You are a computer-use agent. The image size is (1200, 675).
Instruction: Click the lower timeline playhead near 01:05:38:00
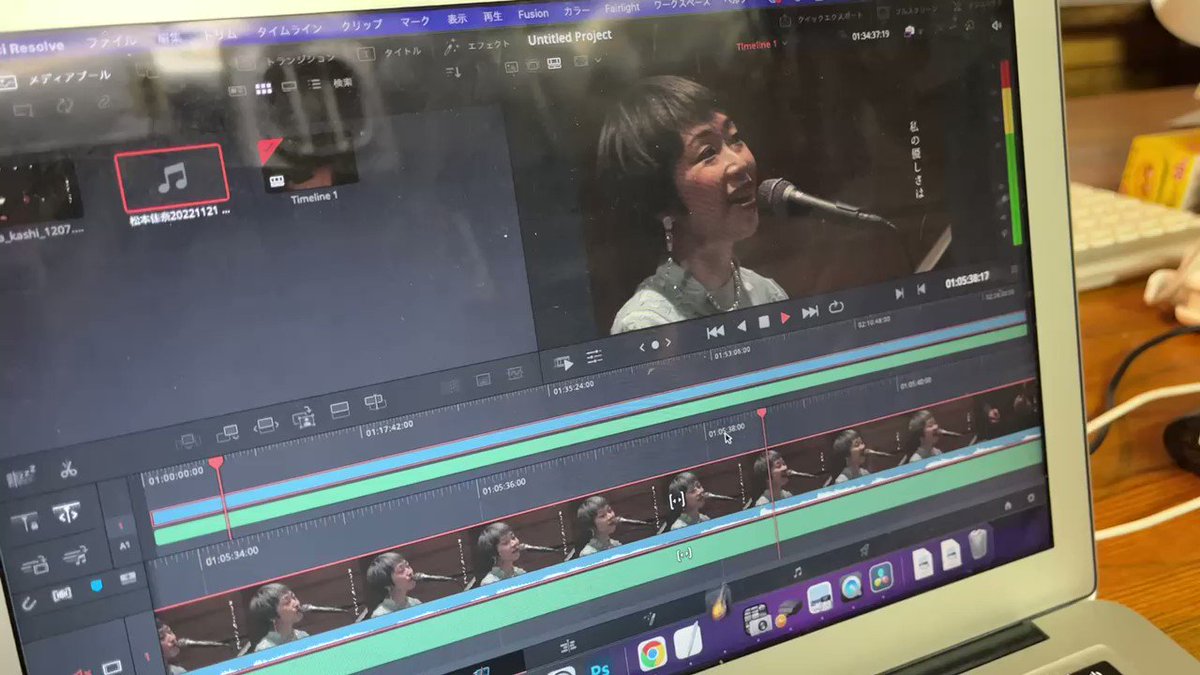coord(762,413)
